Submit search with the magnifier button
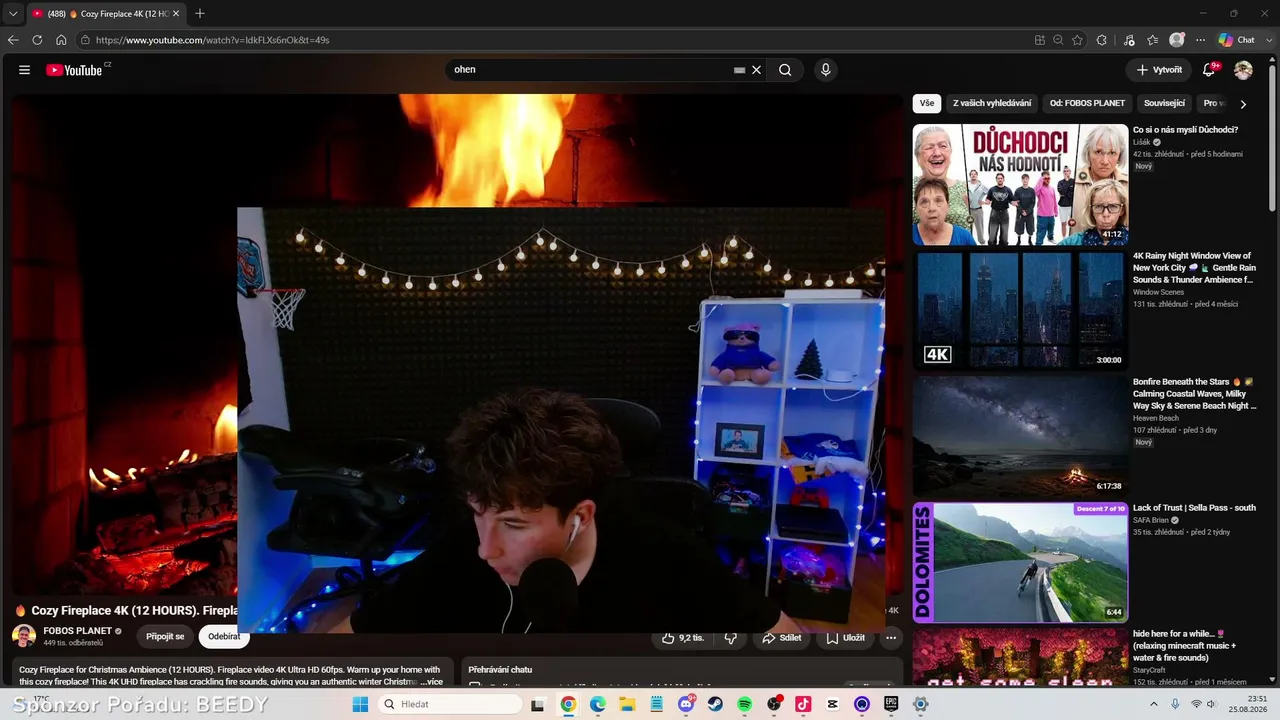1280x720 pixels. [x=785, y=70]
